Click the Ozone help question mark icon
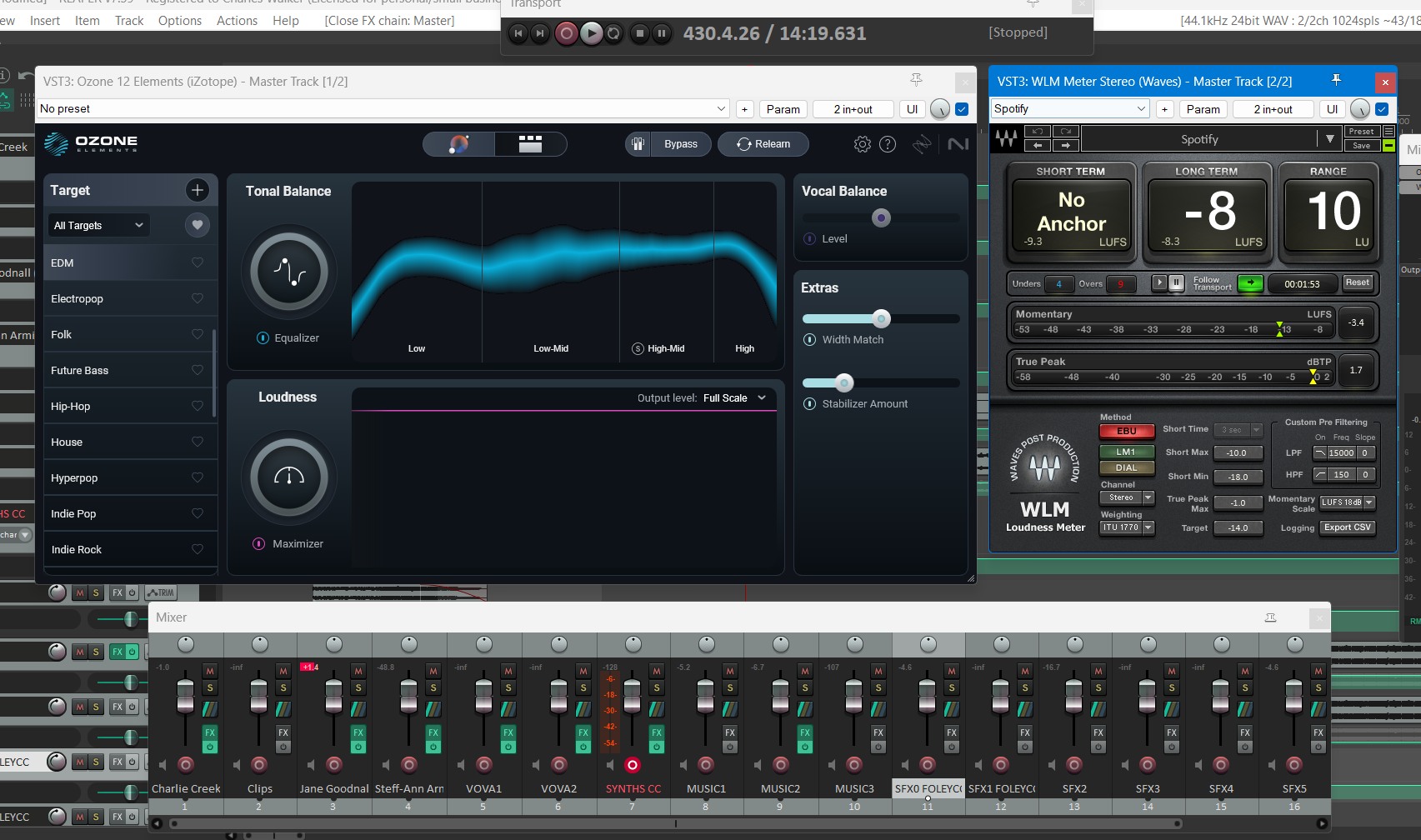 click(888, 143)
